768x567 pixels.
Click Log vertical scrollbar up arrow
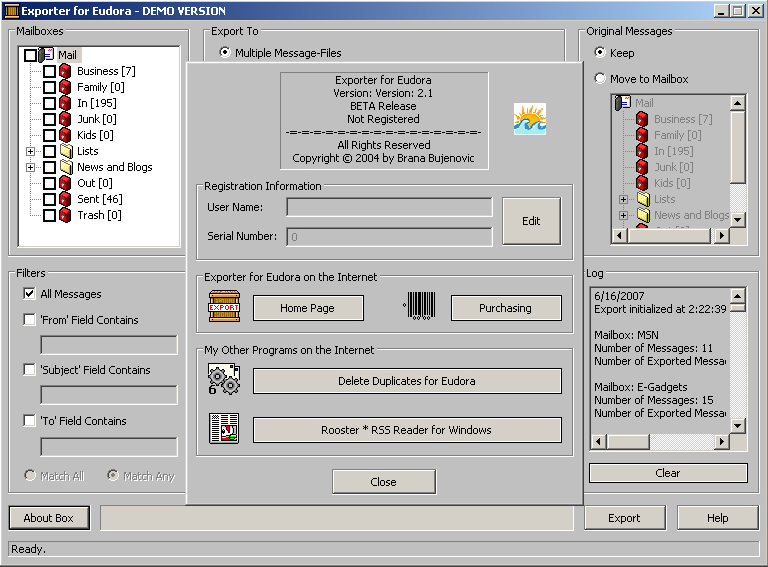point(738,295)
